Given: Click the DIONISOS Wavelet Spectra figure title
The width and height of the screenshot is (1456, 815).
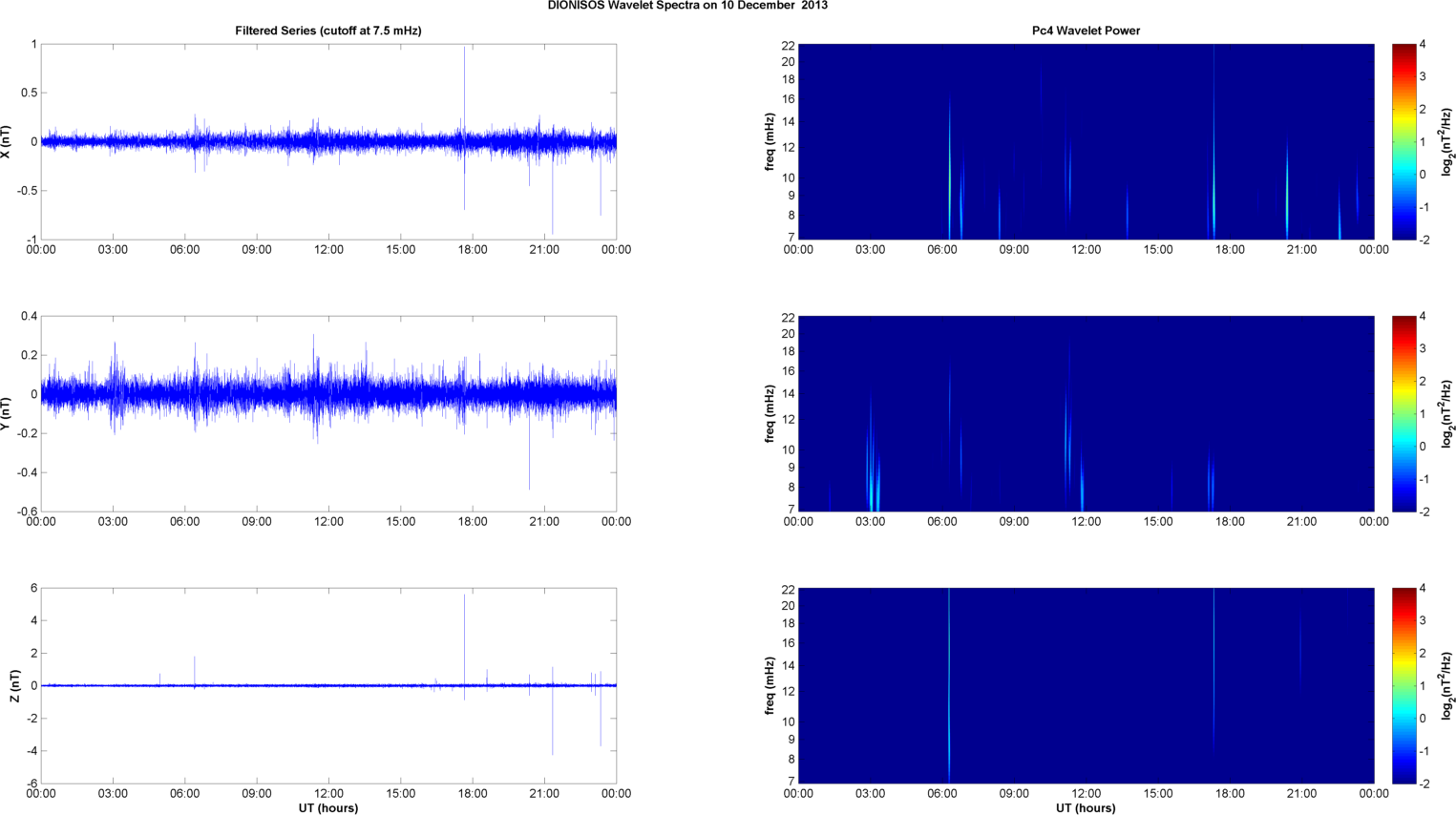Looking at the screenshot, I should click(687, 6).
